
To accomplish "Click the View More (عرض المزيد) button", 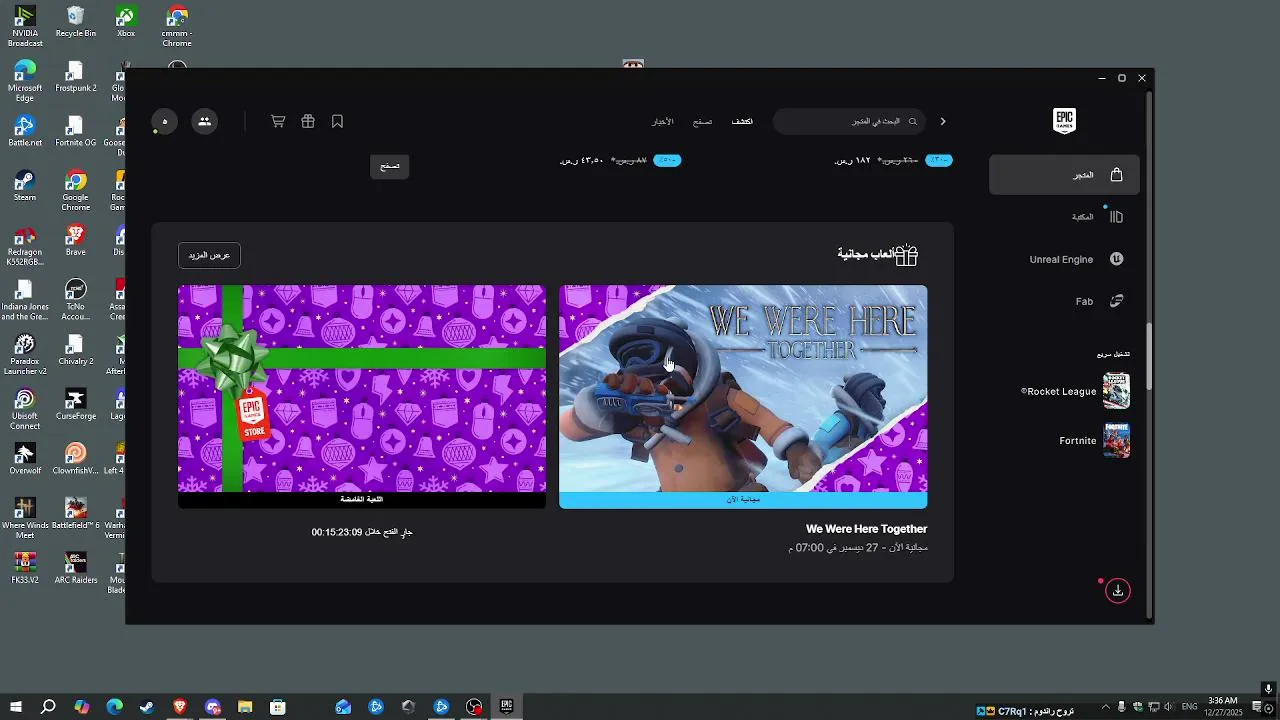I will pyautogui.click(x=210, y=255).
